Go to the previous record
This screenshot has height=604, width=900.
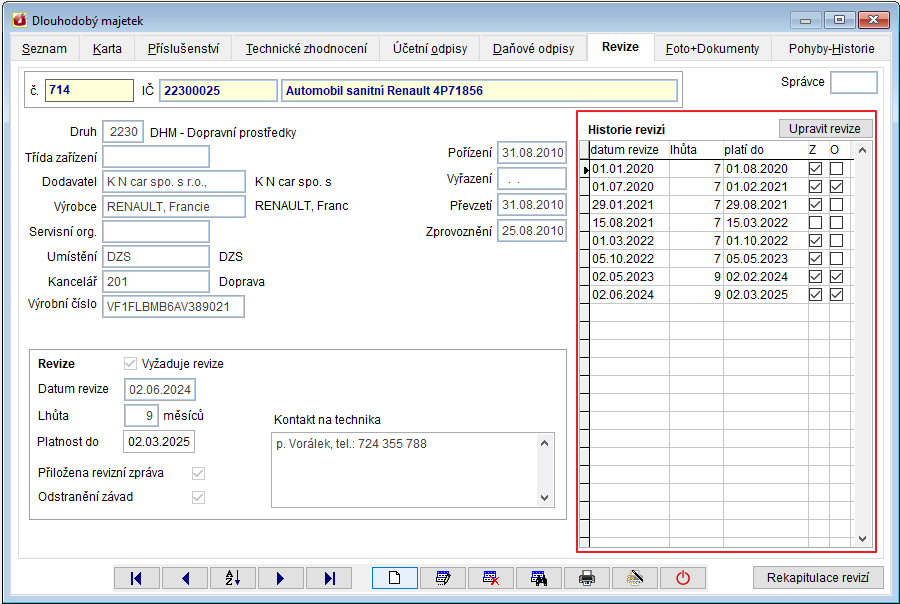coord(185,578)
